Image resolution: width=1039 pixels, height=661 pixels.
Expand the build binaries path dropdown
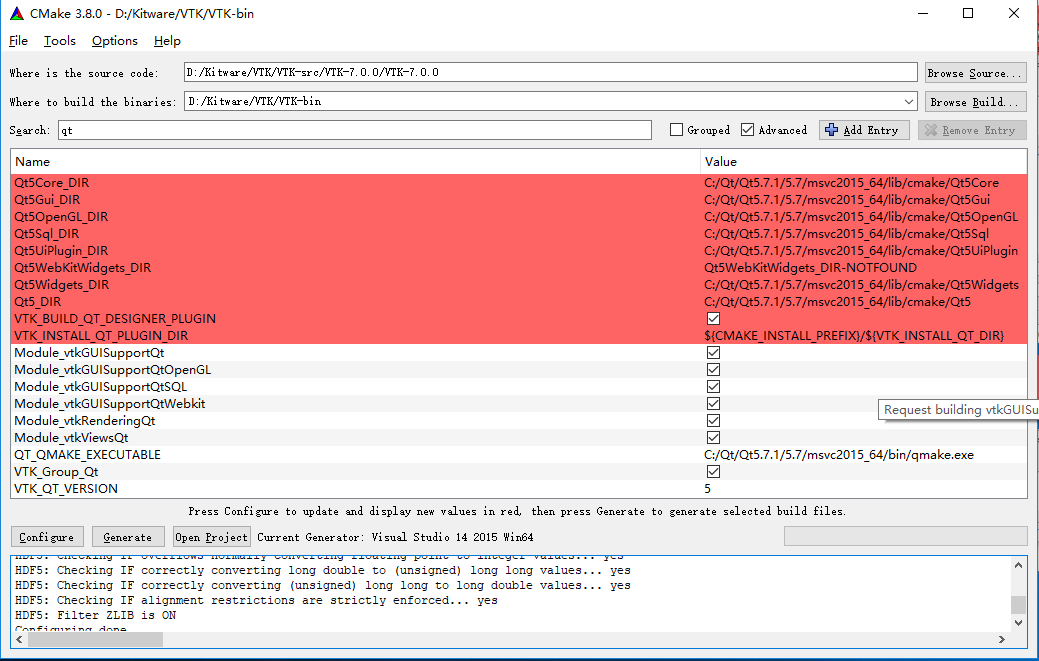pos(908,101)
